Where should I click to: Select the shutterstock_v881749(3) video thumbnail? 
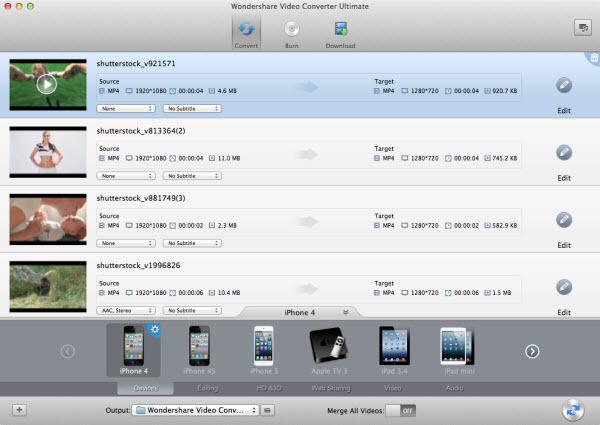point(48,219)
